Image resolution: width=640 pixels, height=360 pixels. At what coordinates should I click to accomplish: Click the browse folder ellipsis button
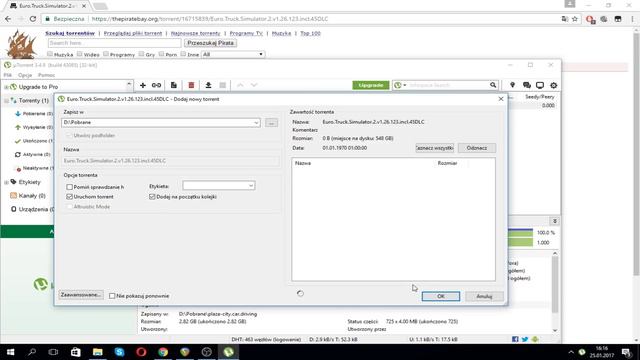[x=271, y=122]
